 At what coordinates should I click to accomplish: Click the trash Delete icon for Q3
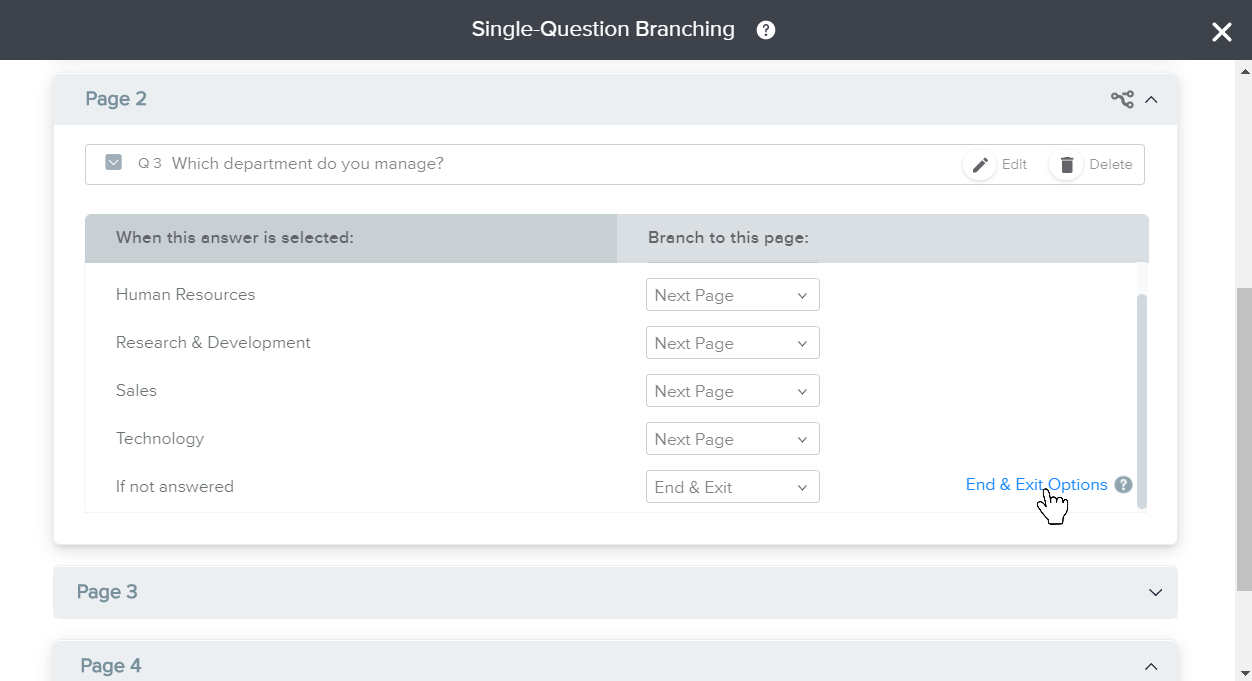coord(1066,165)
